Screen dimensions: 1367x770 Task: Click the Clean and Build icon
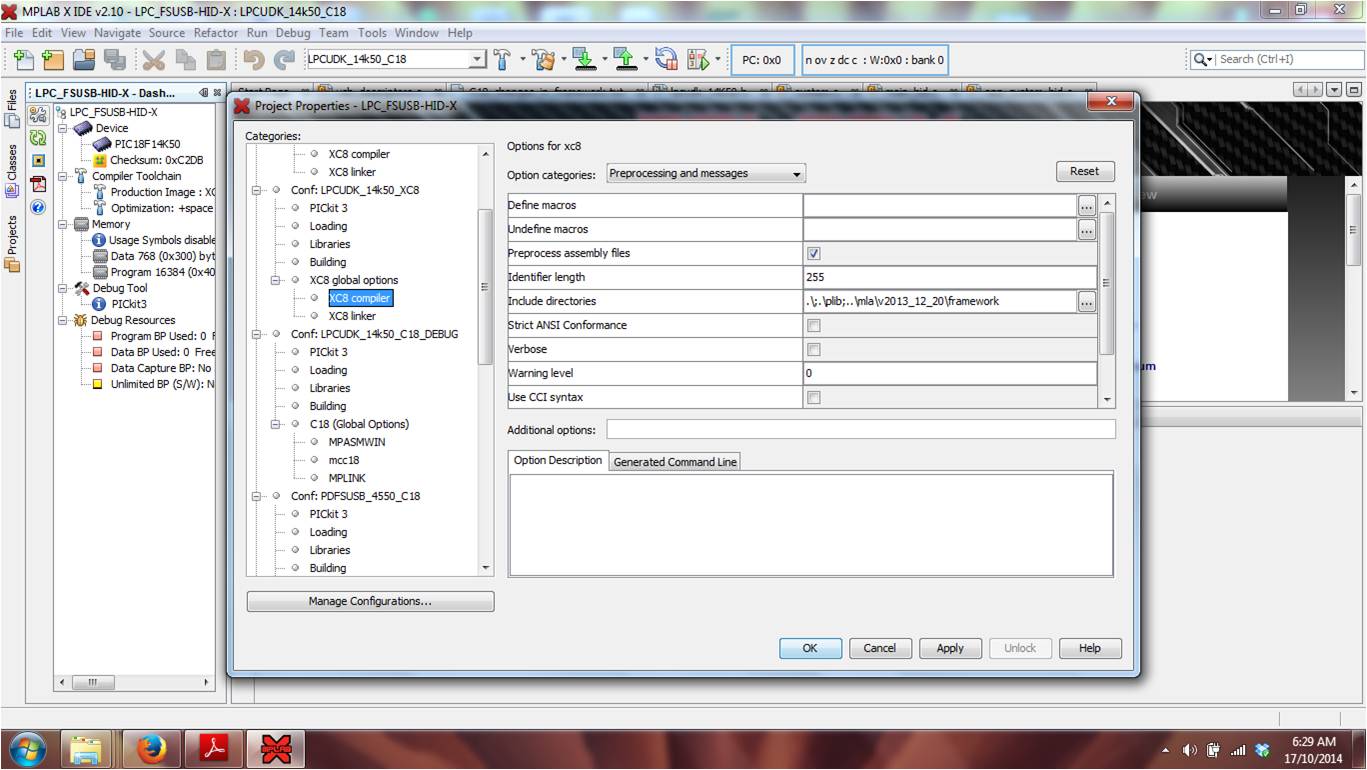pos(544,59)
